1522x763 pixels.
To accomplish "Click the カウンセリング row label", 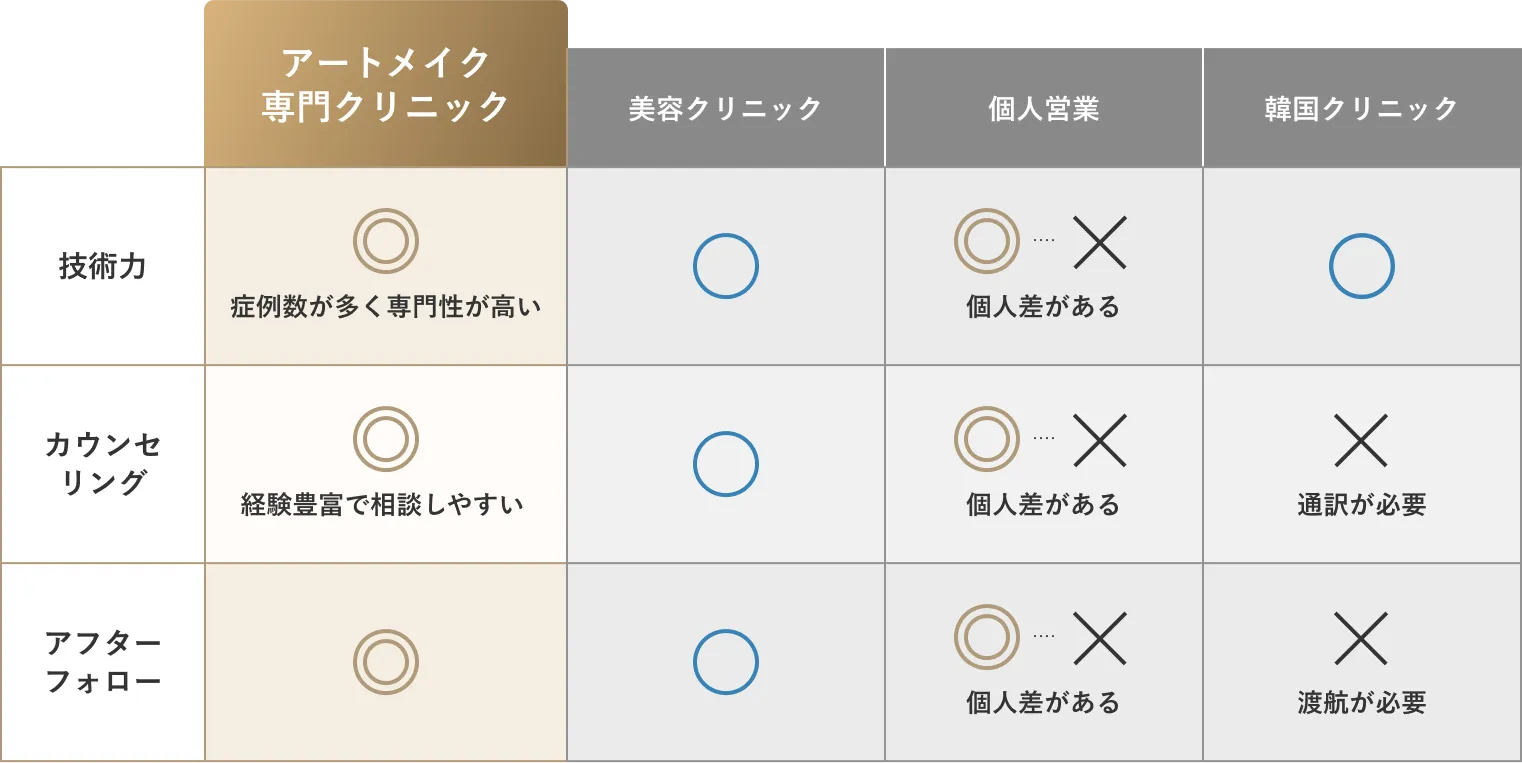I will [103, 464].
